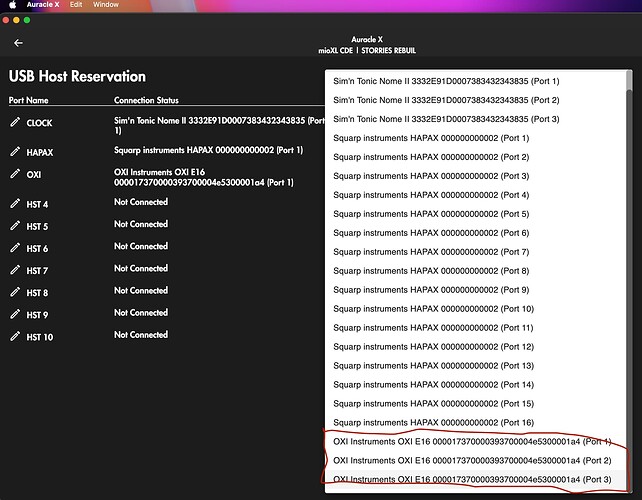
Task: Edit the HST 10 port name pencil
Action: 15,336
